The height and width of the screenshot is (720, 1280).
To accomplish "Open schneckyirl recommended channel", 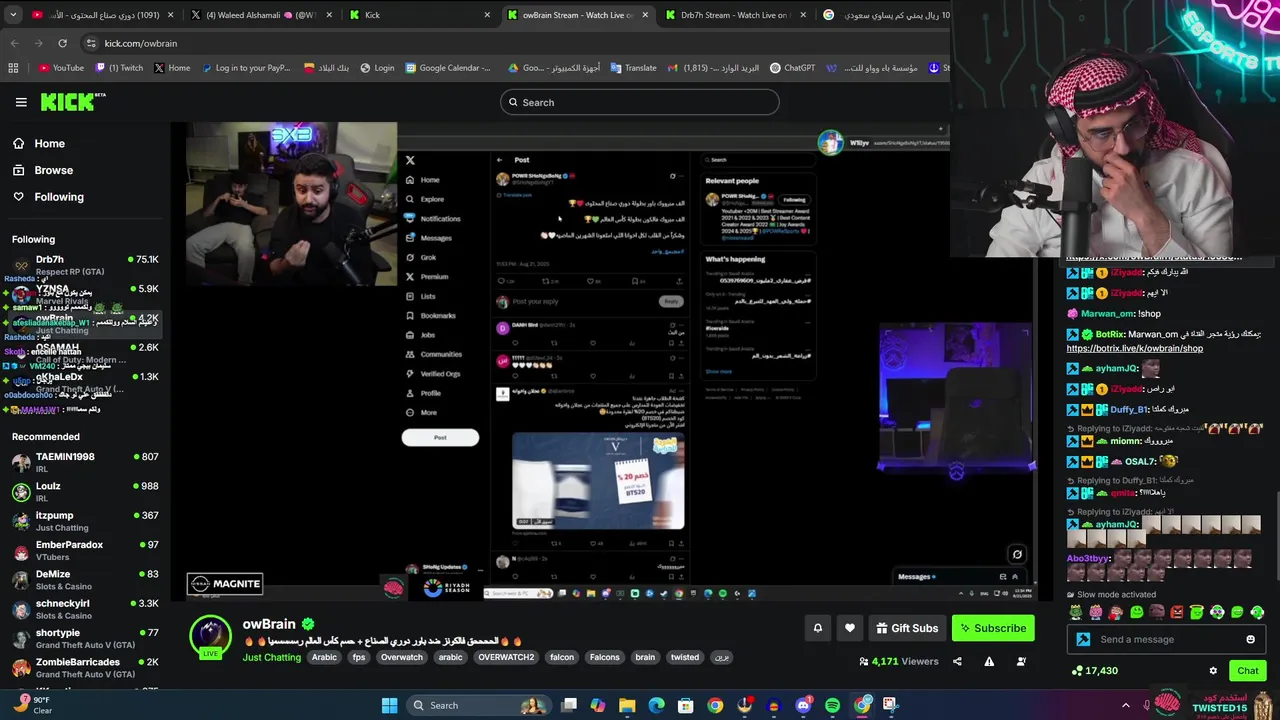I will point(85,609).
